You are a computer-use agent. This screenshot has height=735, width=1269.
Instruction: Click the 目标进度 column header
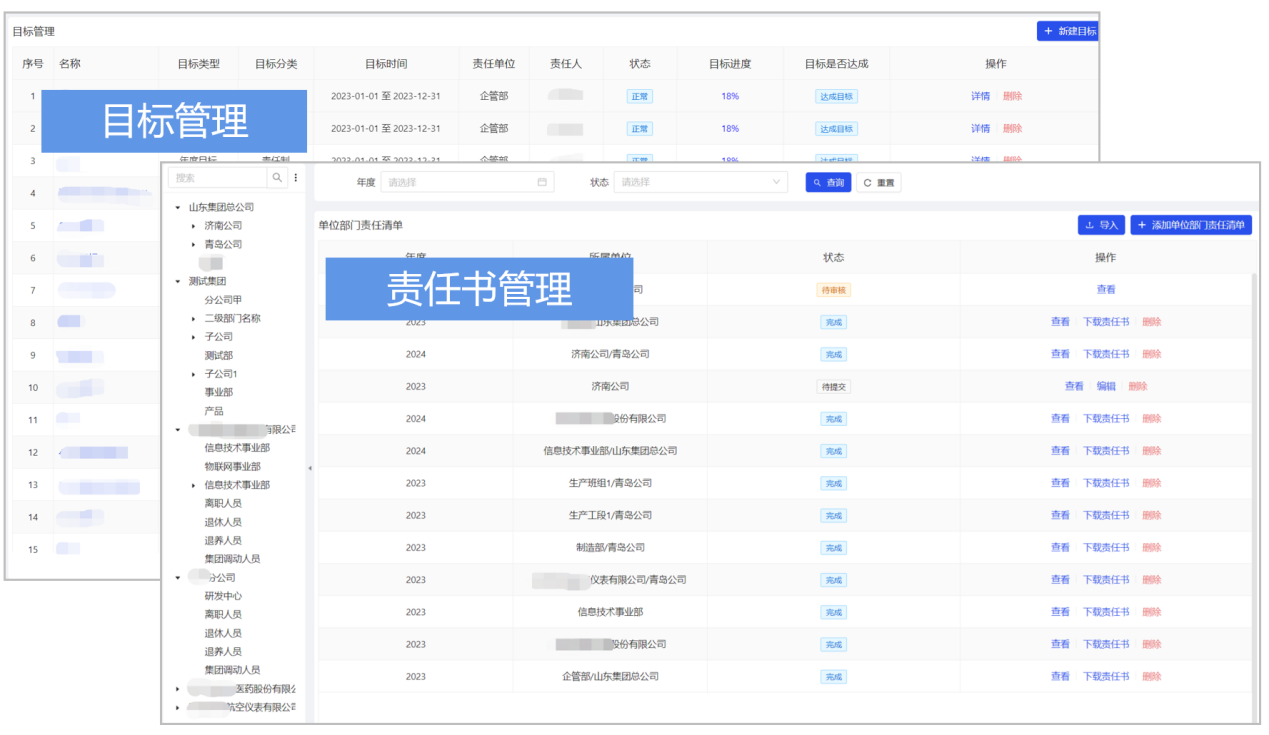730,64
